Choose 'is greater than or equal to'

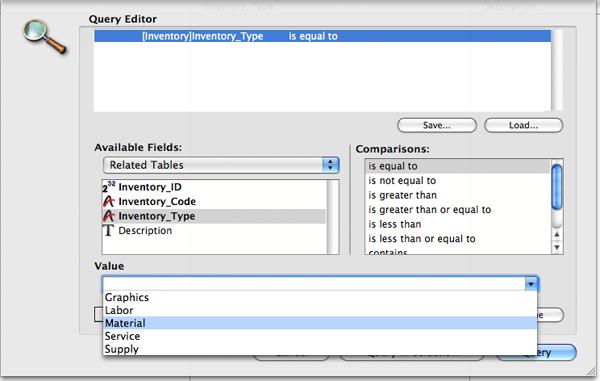(458, 210)
